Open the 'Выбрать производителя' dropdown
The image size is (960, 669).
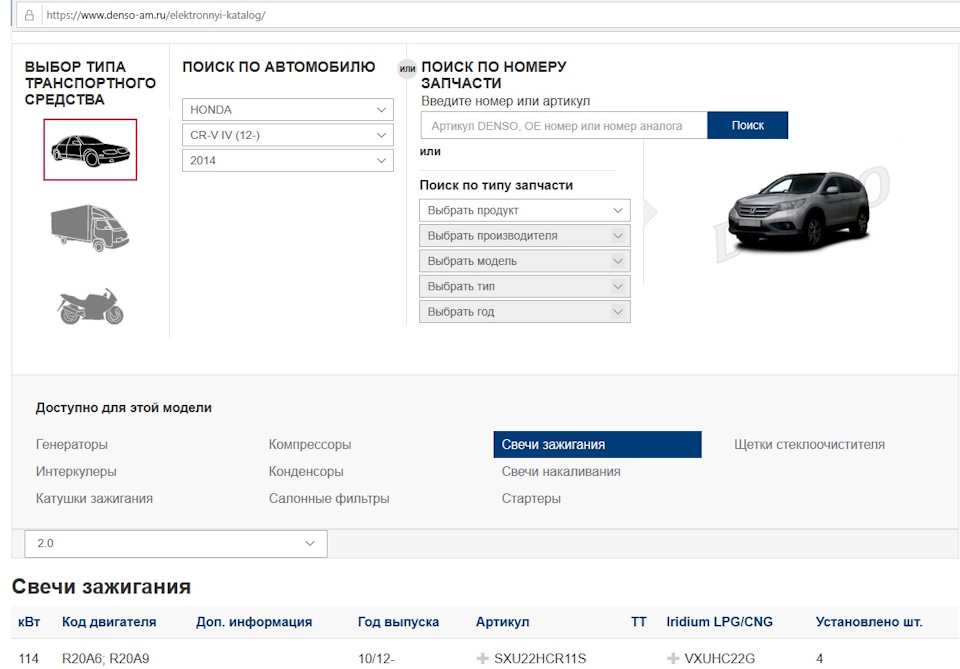tap(525, 236)
